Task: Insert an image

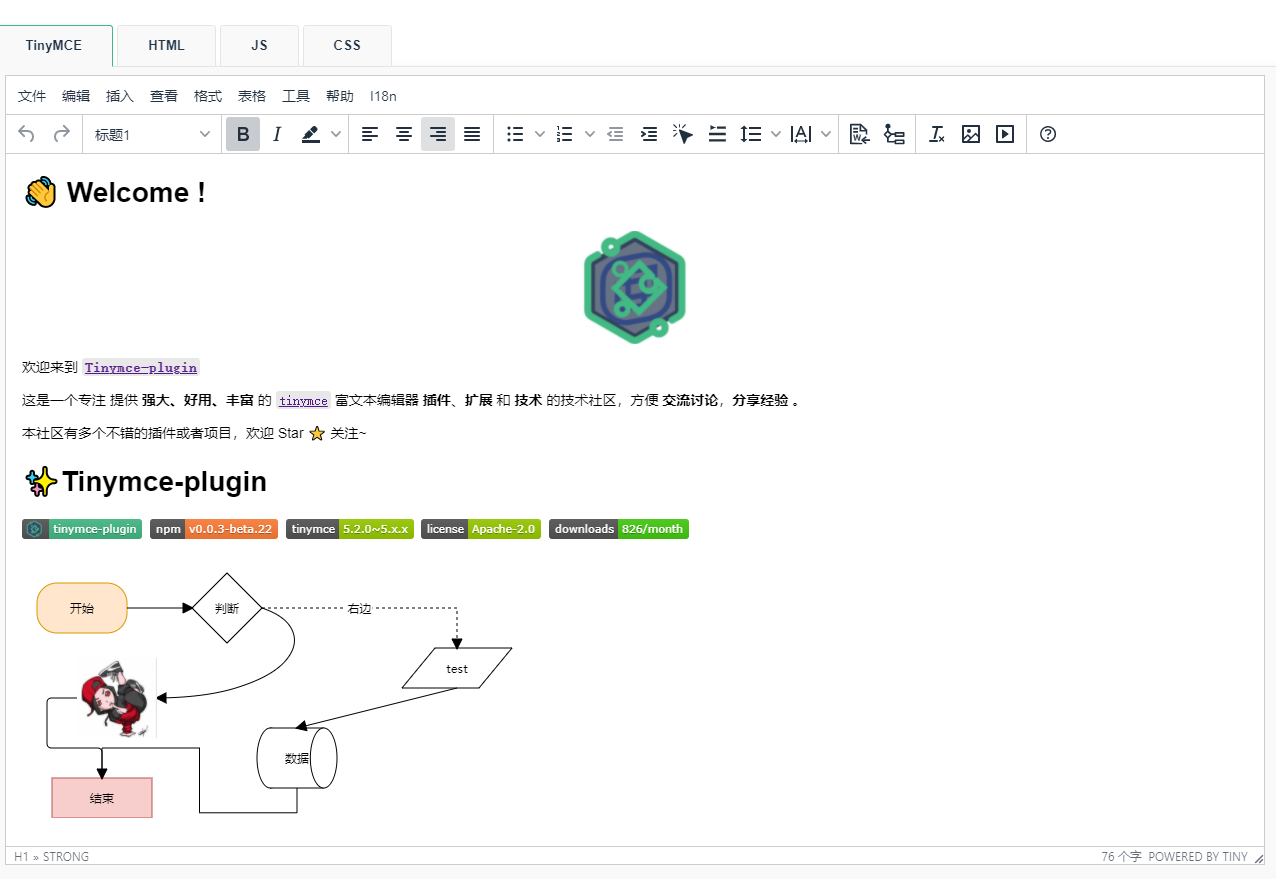Action: pyautogui.click(x=971, y=134)
